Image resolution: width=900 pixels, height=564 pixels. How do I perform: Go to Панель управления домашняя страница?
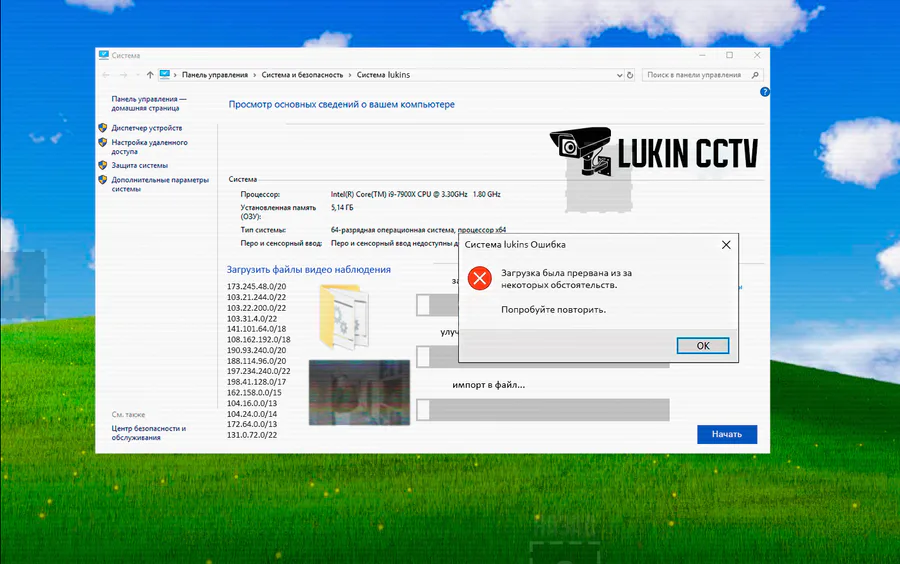coord(149,103)
